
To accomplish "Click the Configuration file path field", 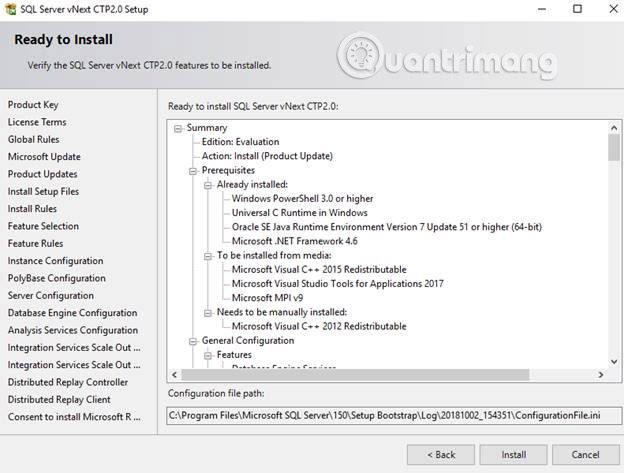I will 394,416.
